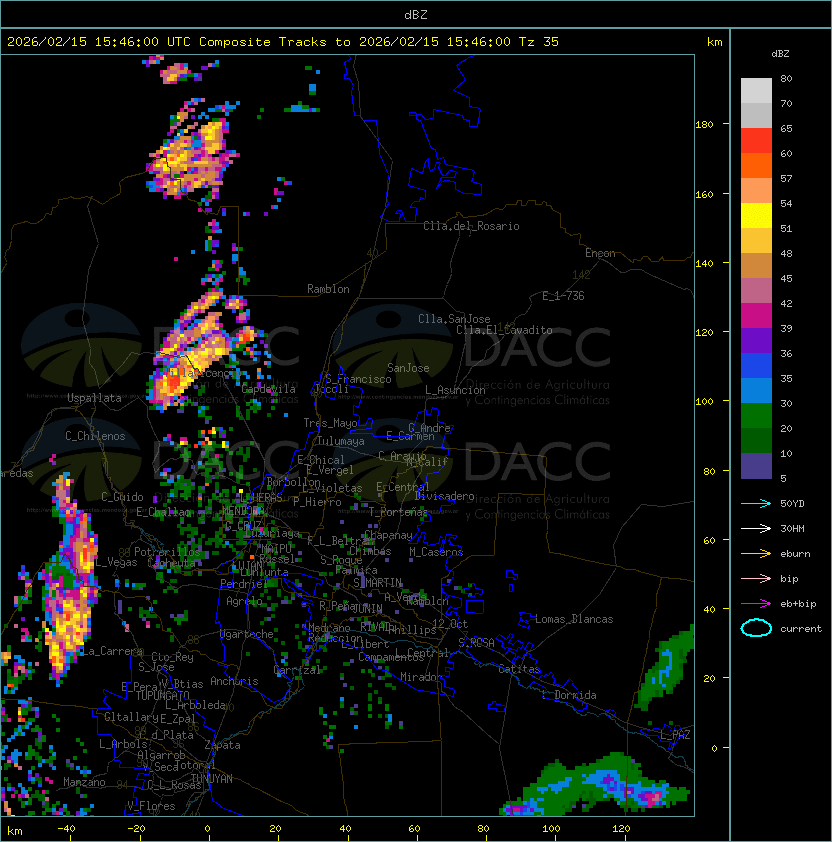Click the 'Agrelo' map label

point(244,601)
